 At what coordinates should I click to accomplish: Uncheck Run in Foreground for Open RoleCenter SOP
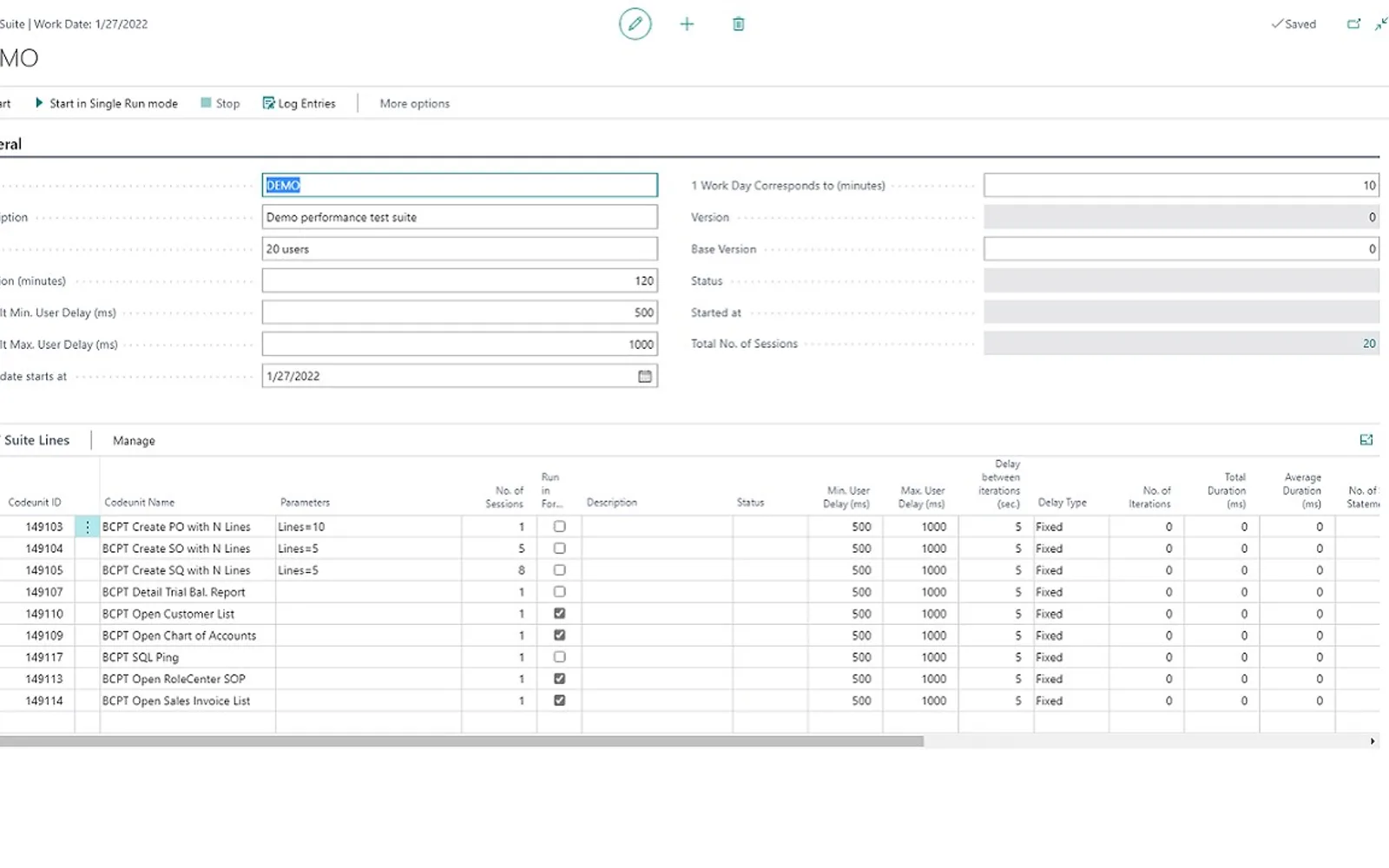point(560,679)
